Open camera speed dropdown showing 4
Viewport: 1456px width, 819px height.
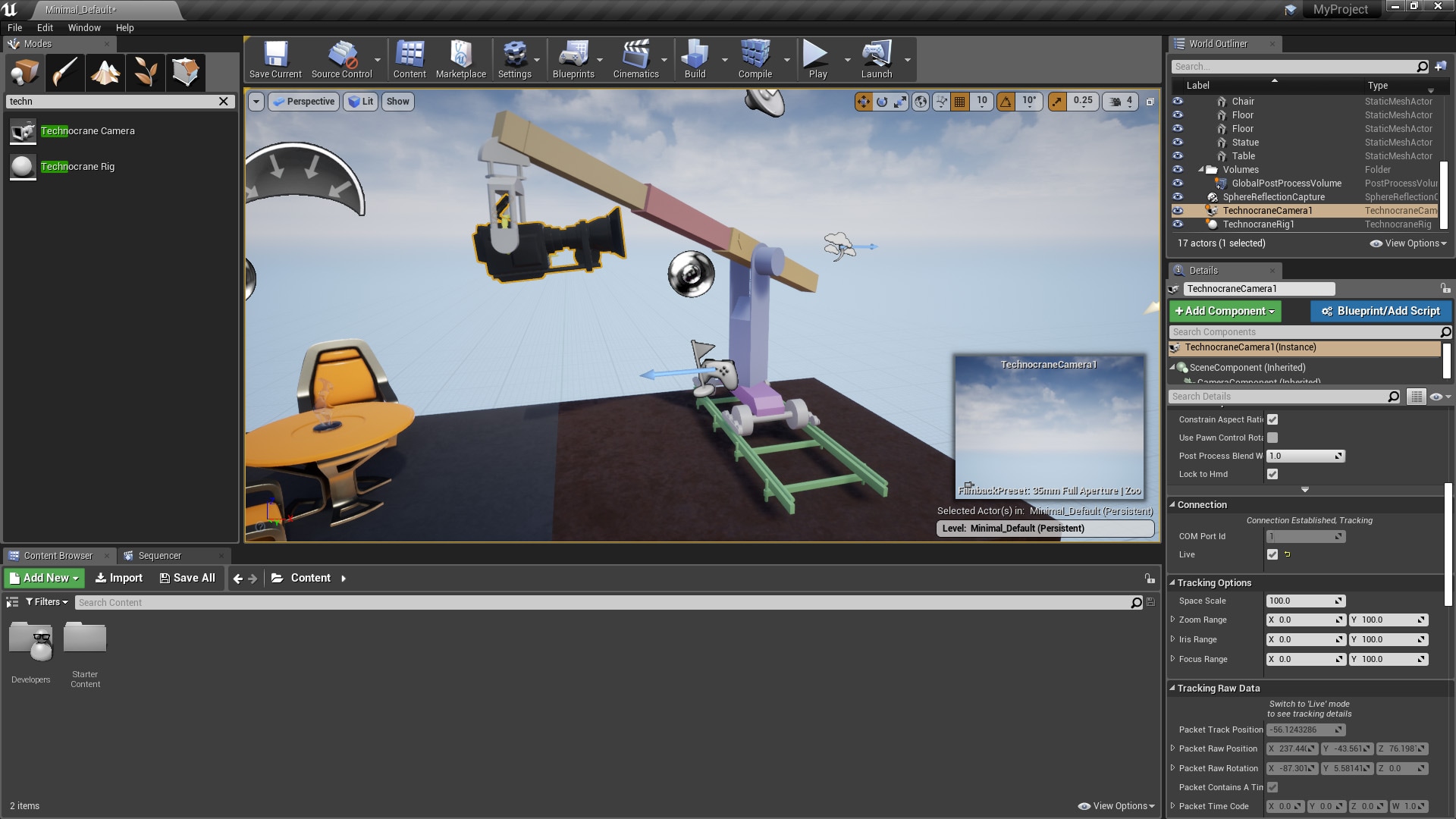1120,102
